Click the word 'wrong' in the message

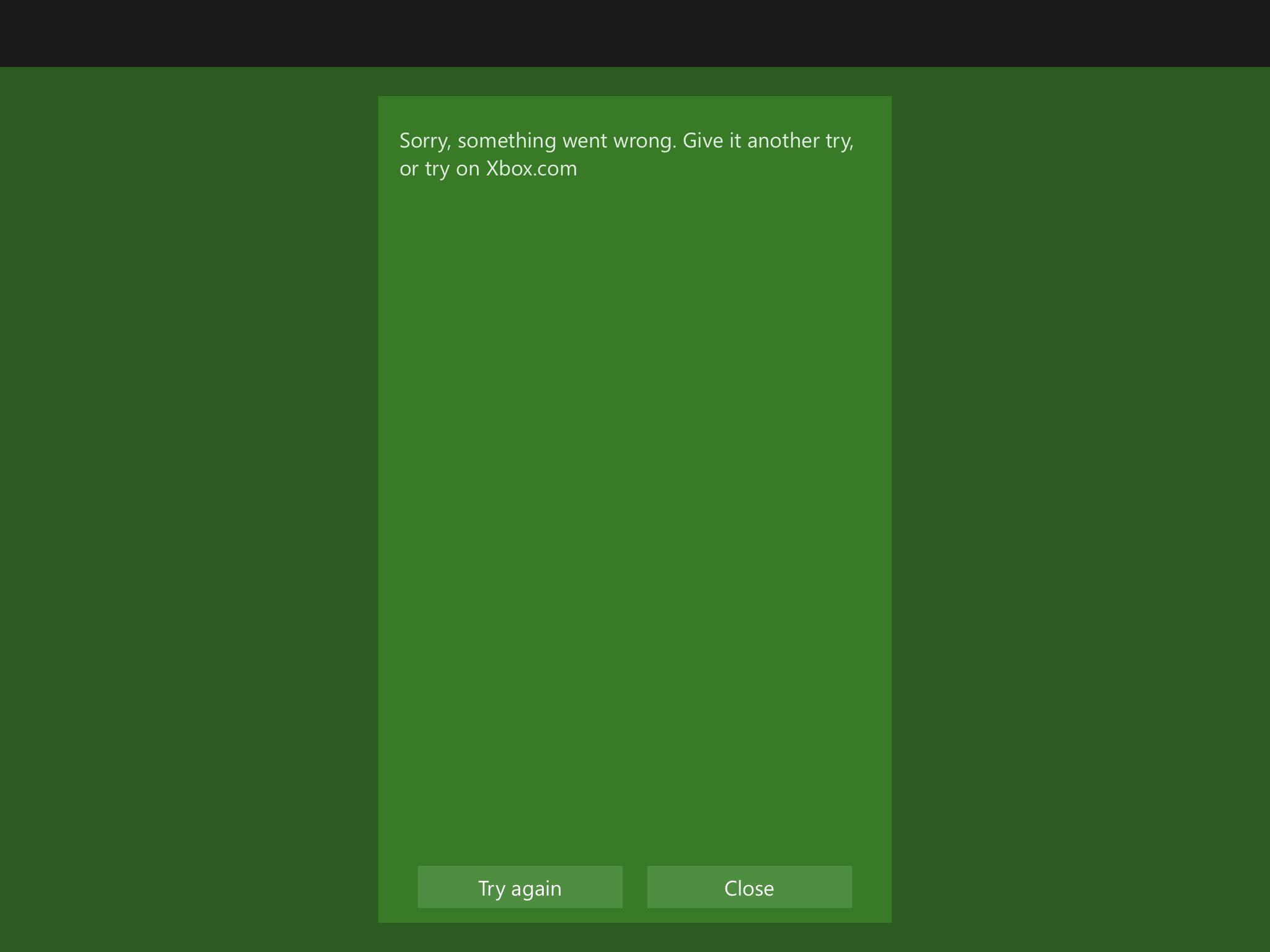point(644,141)
